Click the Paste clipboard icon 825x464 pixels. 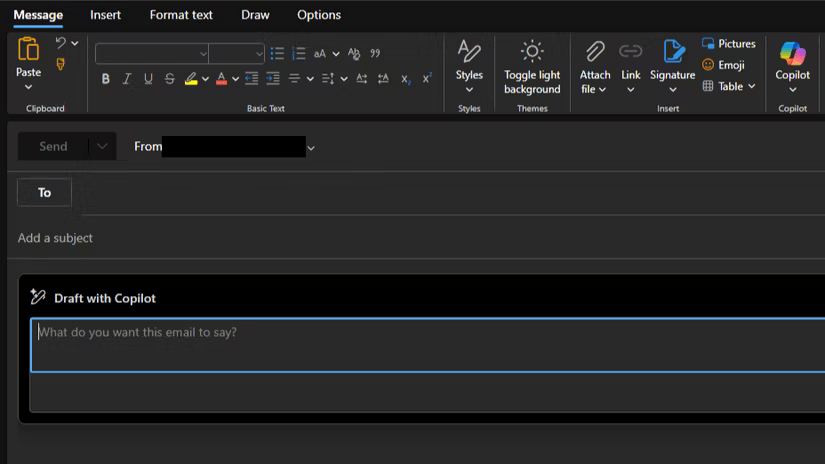[28, 49]
